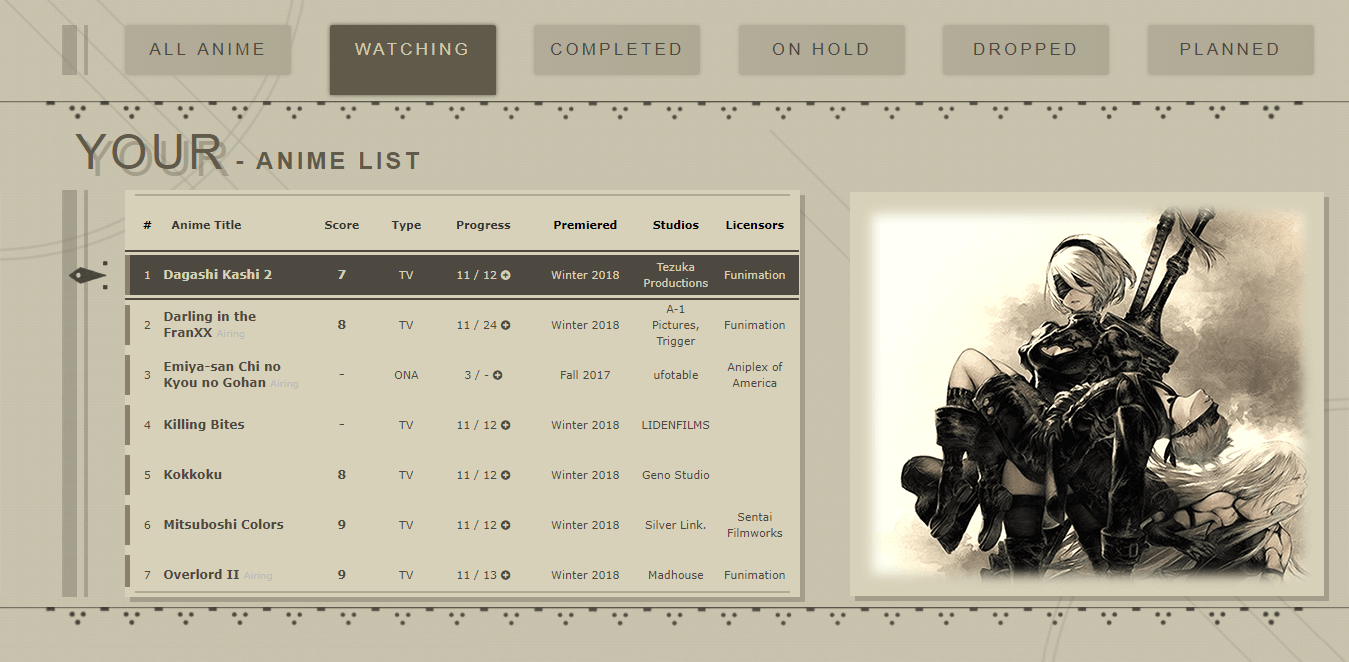Switch to the Completed list
The image size is (1349, 662).
point(616,49)
